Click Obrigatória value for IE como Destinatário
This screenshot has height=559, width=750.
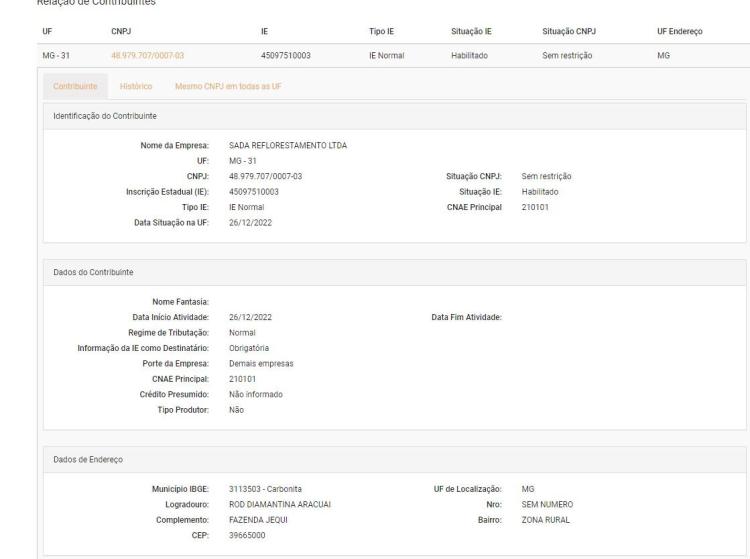249,348
